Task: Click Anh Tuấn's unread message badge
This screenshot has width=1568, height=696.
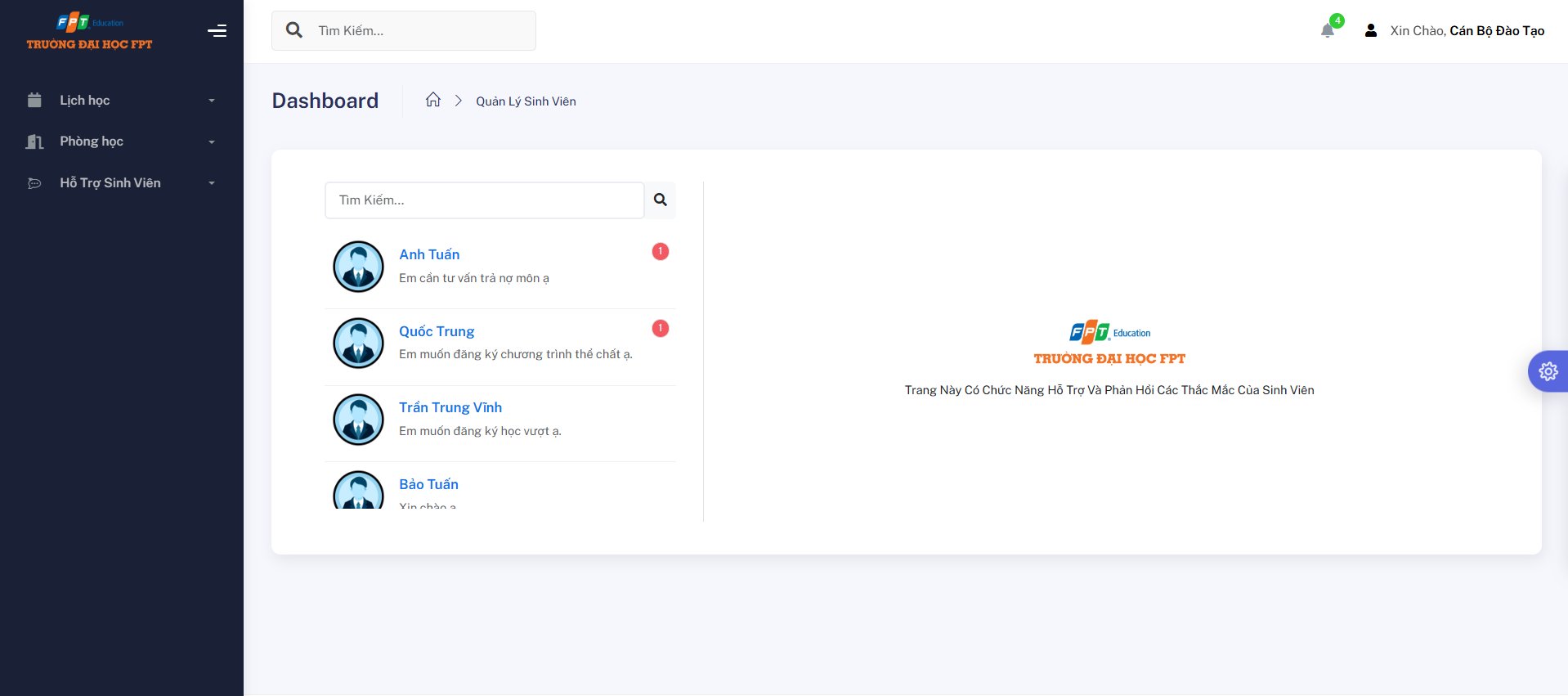Action: (661, 252)
